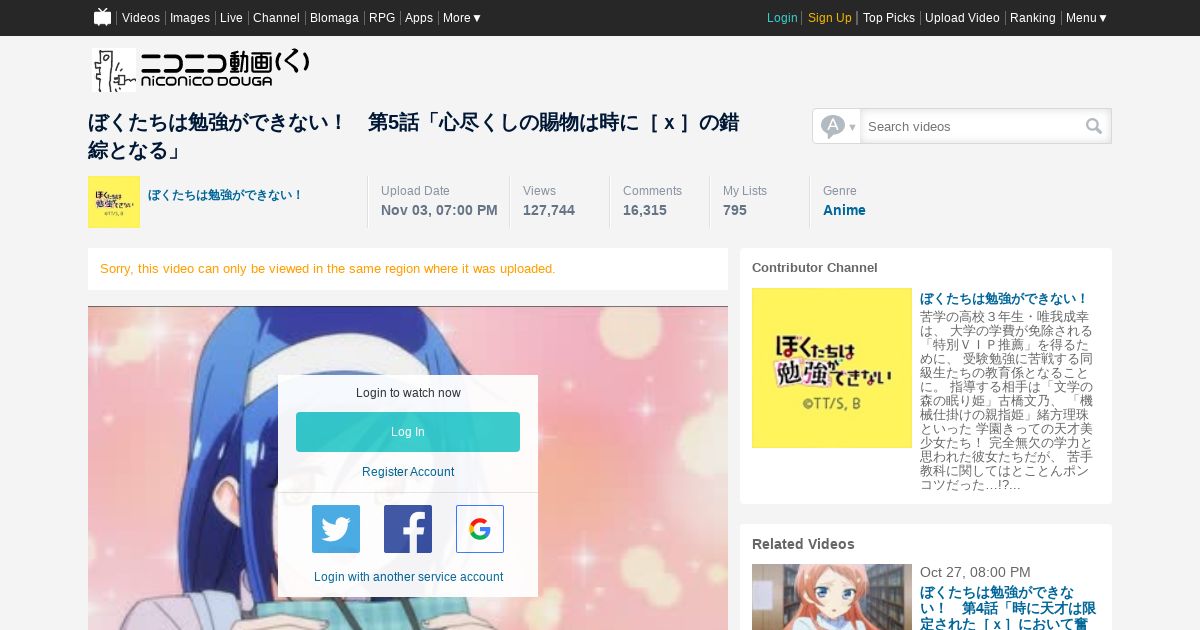Image resolution: width=1200 pixels, height=630 pixels.
Task: Open the Anime genre link
Action: 844,210
